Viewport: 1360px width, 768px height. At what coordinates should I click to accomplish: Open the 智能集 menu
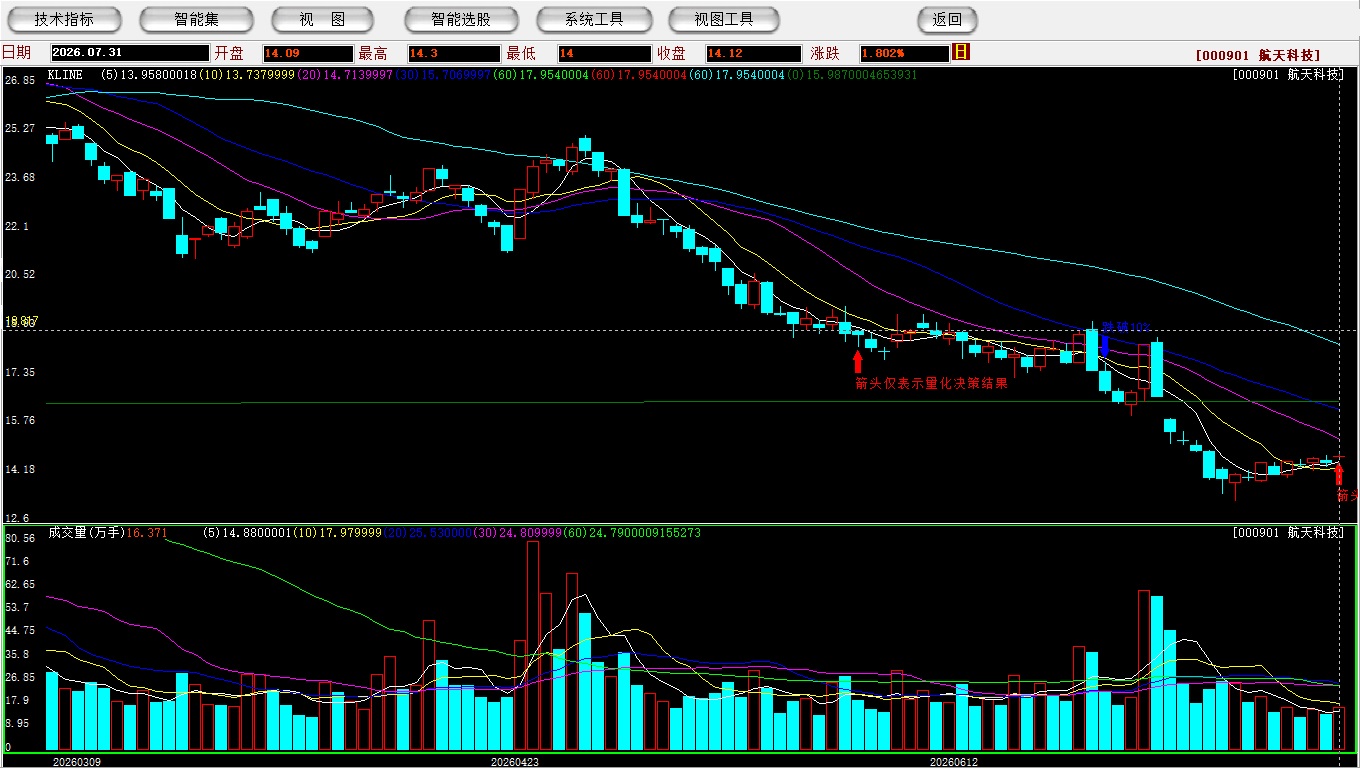point(197,20)
